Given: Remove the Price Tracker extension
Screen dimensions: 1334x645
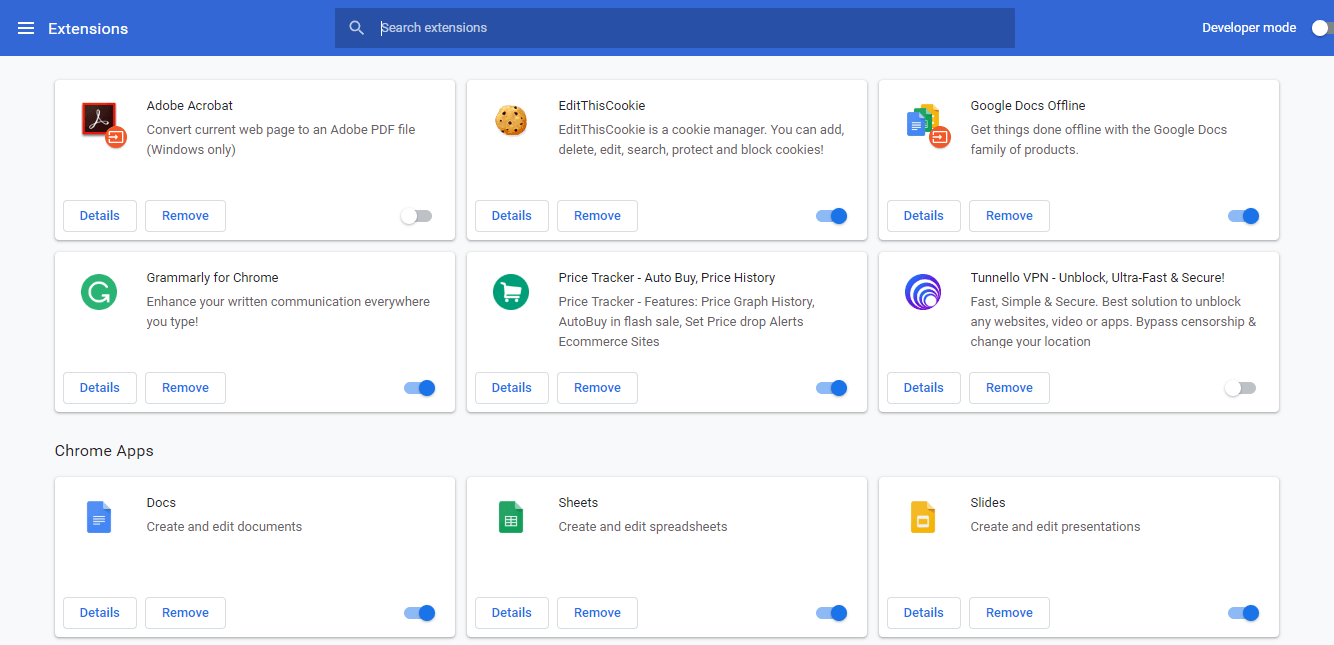Looking at the screenshot, I should [x=597, y=388].
